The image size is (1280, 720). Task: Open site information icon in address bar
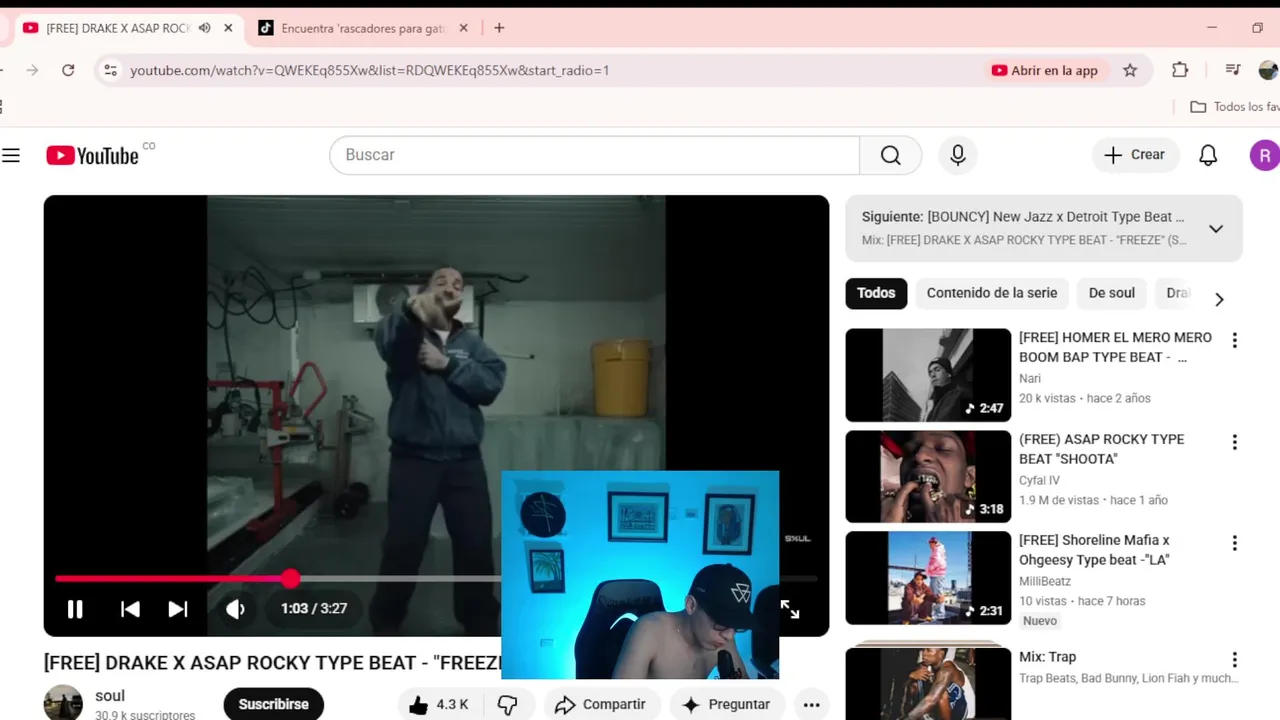[111, 70]
